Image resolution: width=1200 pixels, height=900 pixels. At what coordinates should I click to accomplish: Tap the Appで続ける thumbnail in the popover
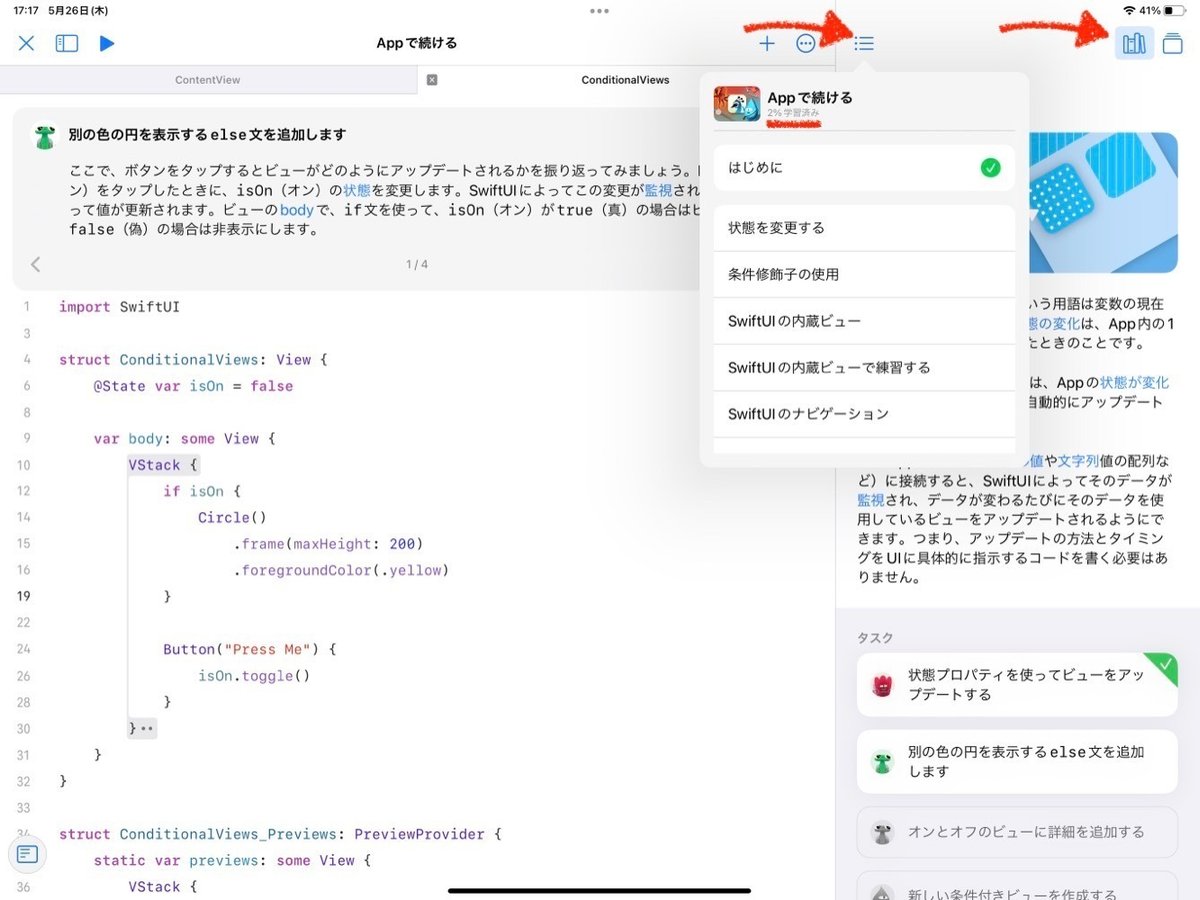737,103
